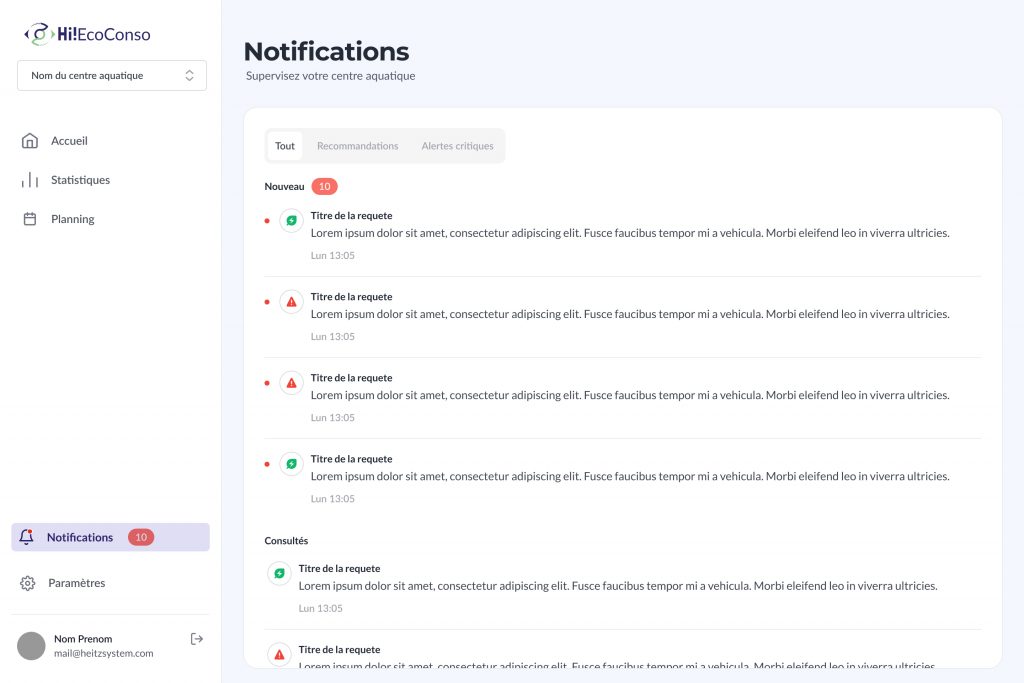Click the Planning calendar icon
The image size is (1024, 683).
click(31, 218)
